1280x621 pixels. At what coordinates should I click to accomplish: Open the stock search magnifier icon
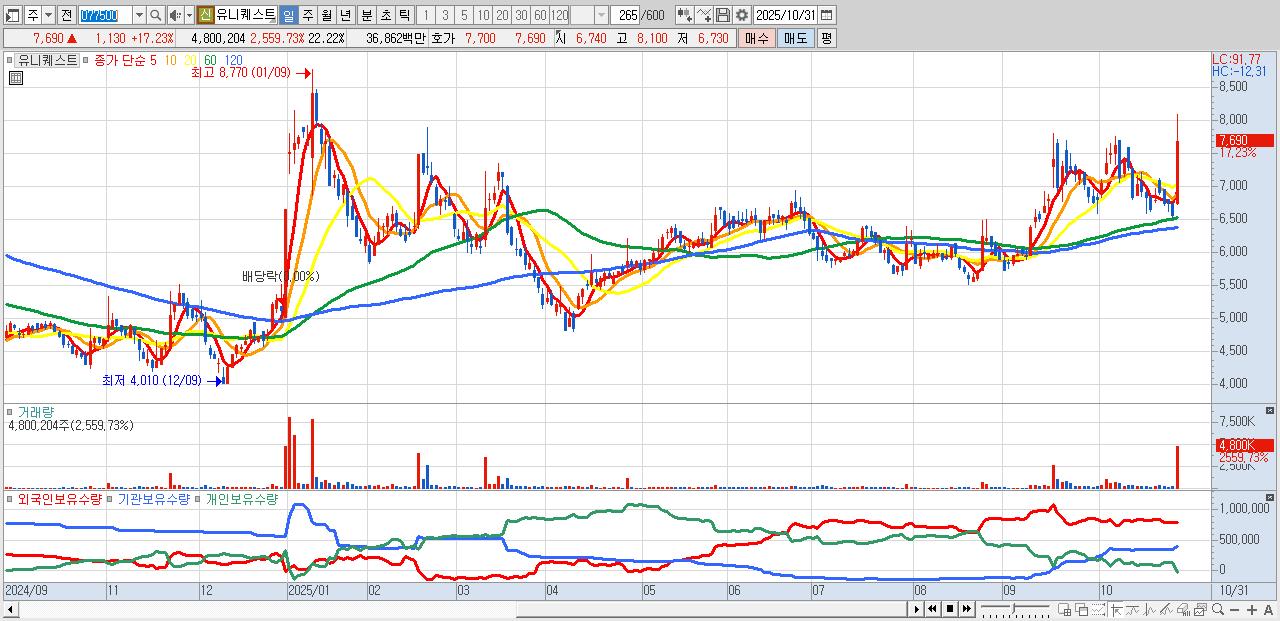pos(155,15)
